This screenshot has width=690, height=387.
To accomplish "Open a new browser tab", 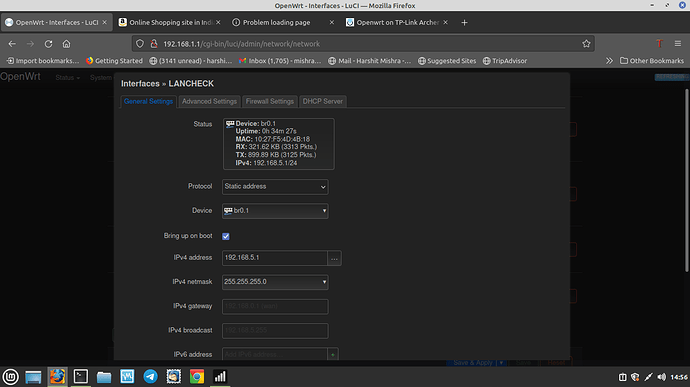I will [x=464, y=22].
